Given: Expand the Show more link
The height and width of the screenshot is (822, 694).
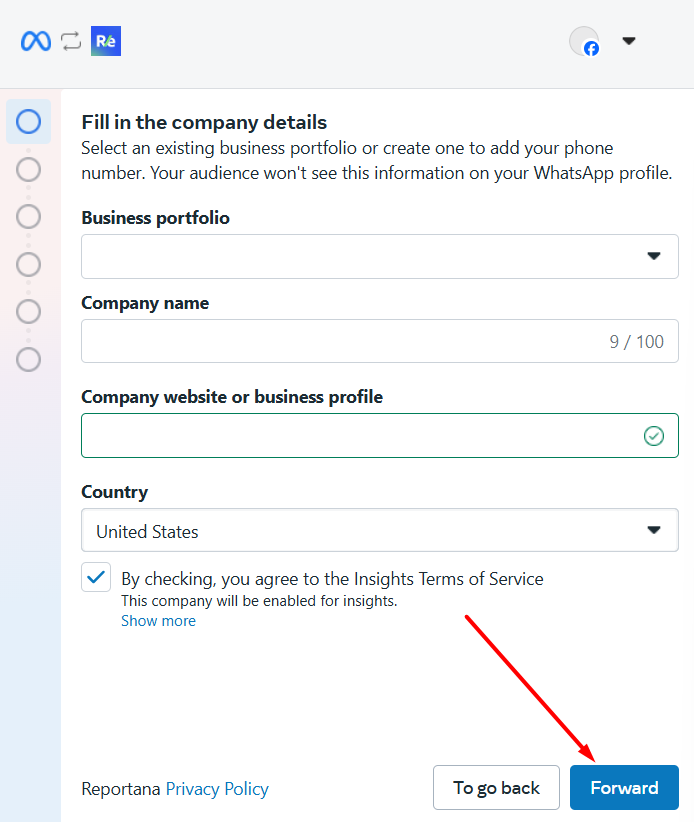Looking at the screenshot, I should [158, 621].
